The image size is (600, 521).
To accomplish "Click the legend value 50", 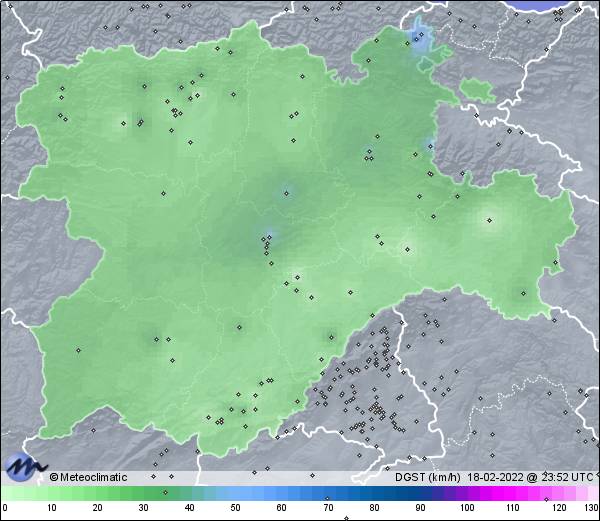I will [x=235, y=508].
